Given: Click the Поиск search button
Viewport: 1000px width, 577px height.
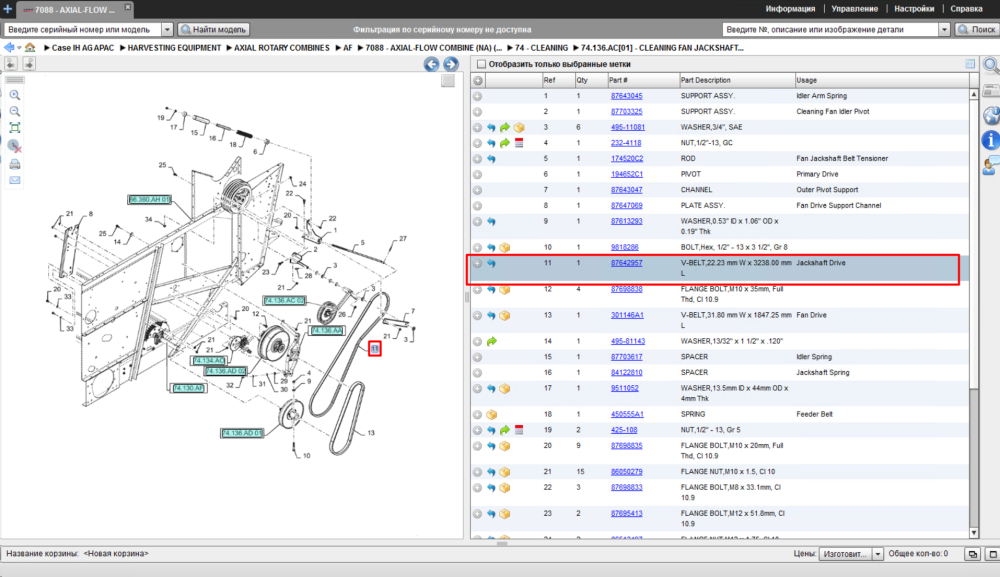Looking at the screenshot, I should [x=976, y=29].
